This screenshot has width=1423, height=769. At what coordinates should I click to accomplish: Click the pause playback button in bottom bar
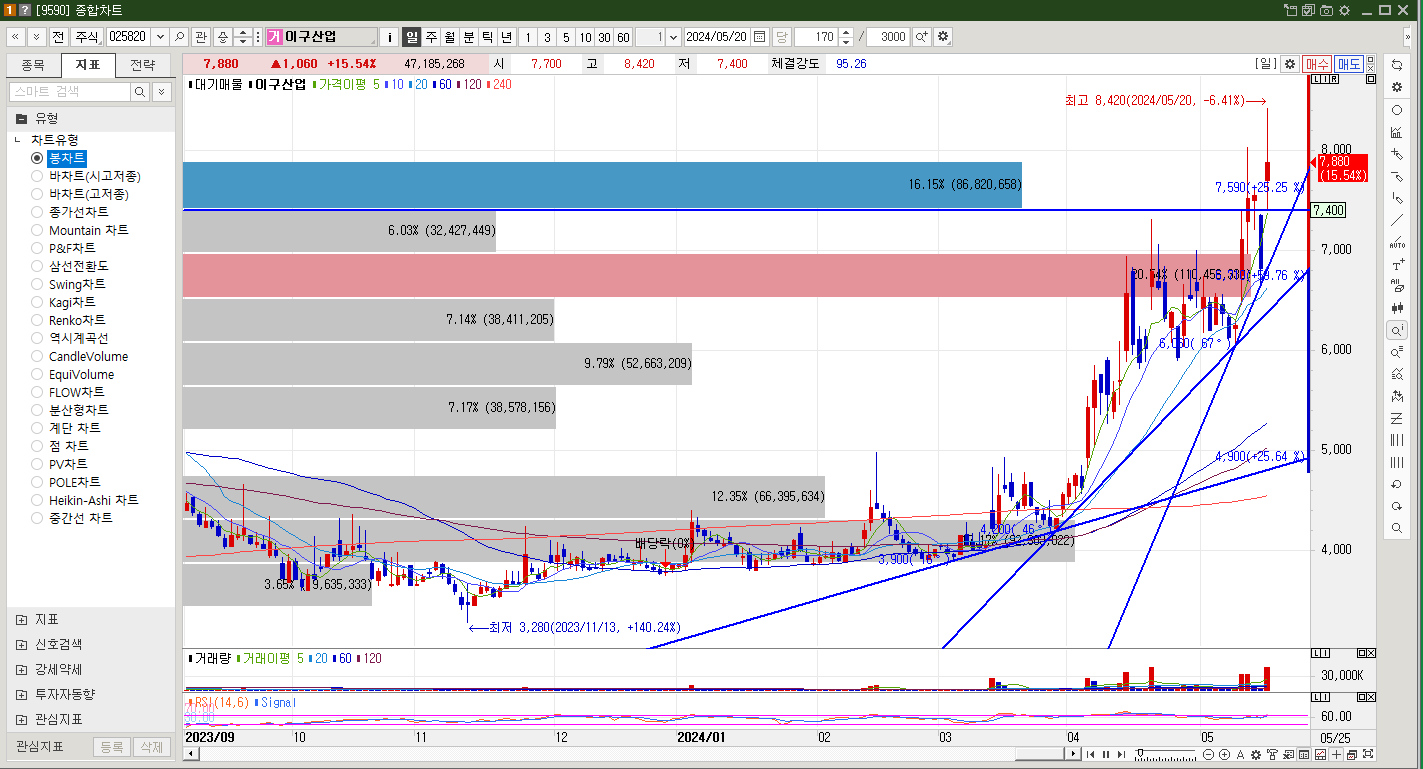click(1106, 754)
